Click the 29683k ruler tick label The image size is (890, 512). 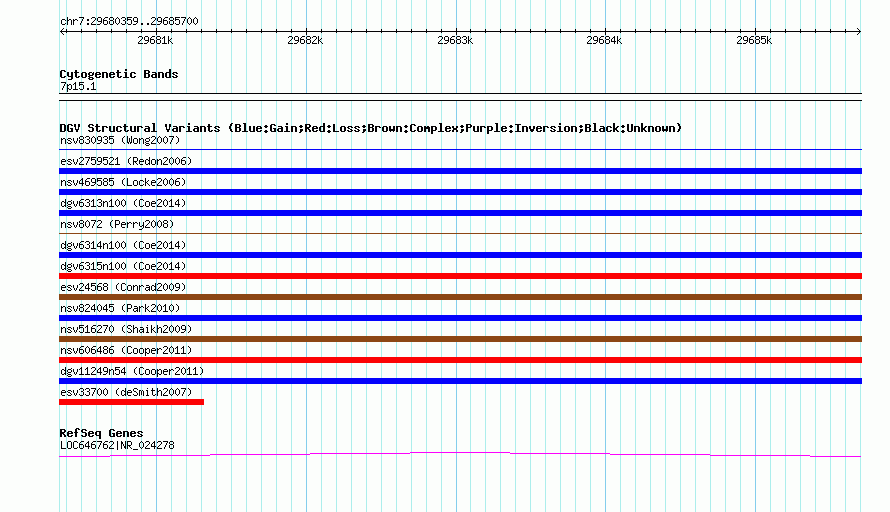click(455, 40)
